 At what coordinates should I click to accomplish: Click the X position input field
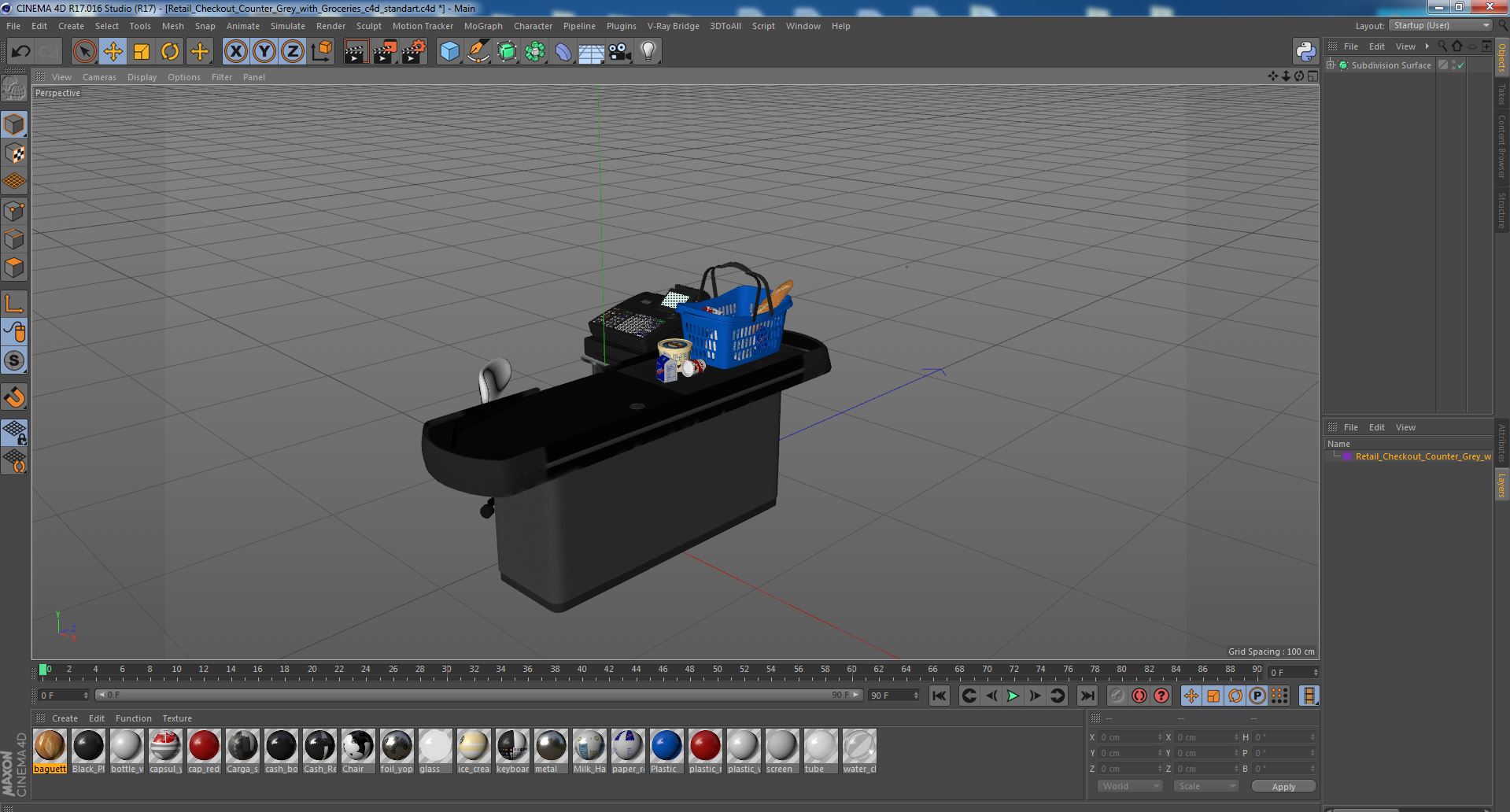coord(1129,737)
